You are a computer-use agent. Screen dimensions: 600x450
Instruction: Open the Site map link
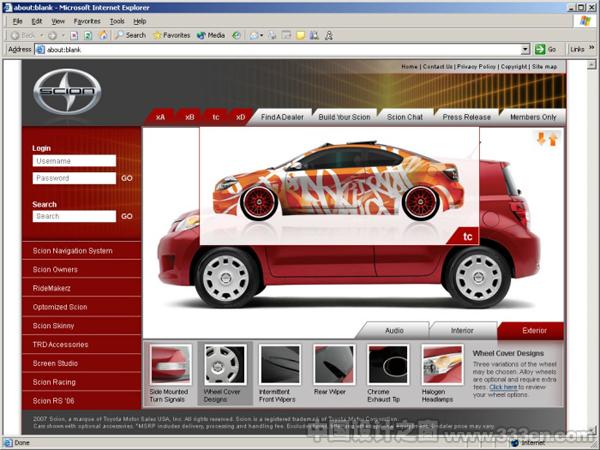[545, 67]
